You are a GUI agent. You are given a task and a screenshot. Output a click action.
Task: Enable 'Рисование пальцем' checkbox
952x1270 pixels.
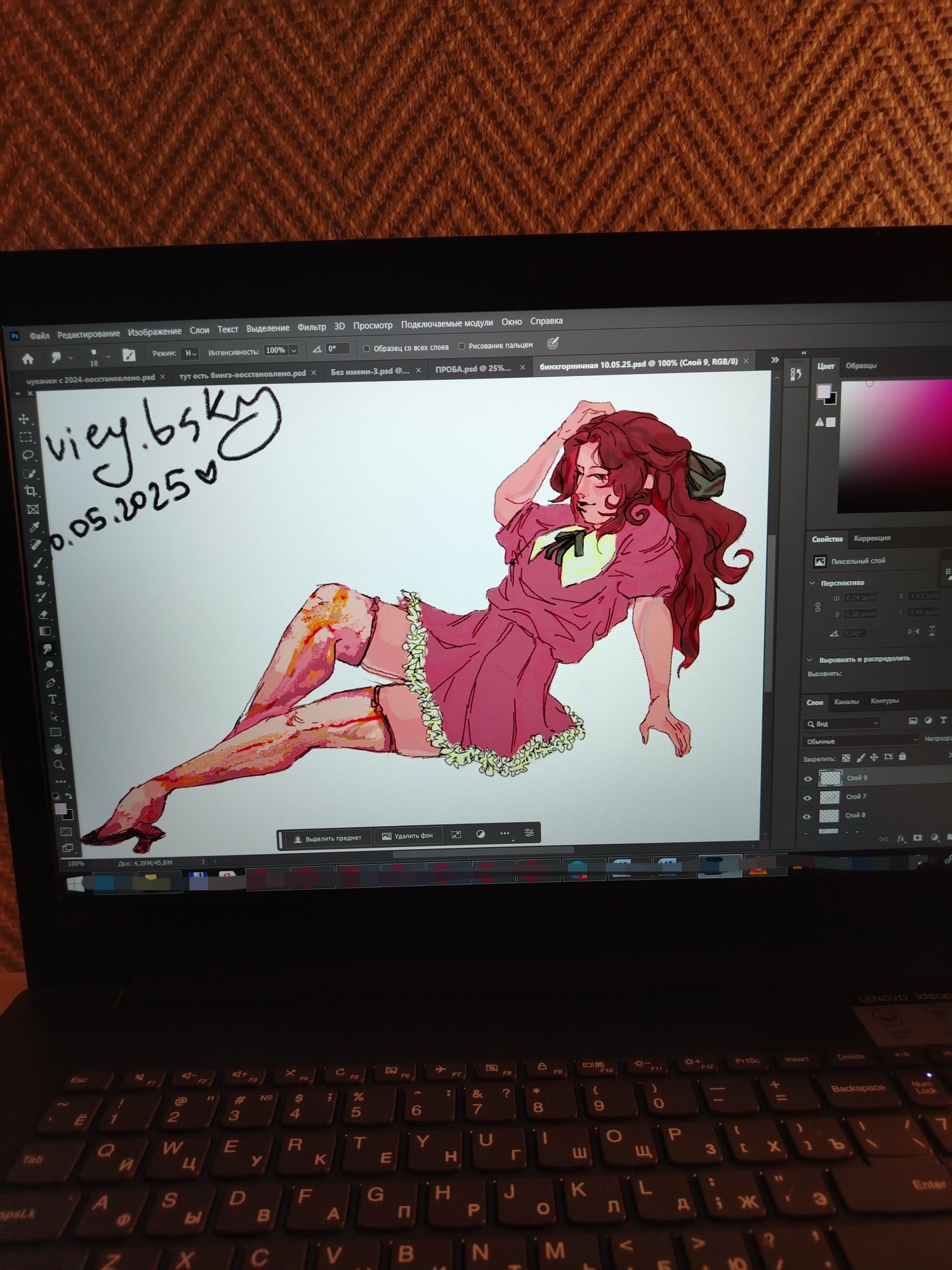point(461,346)
